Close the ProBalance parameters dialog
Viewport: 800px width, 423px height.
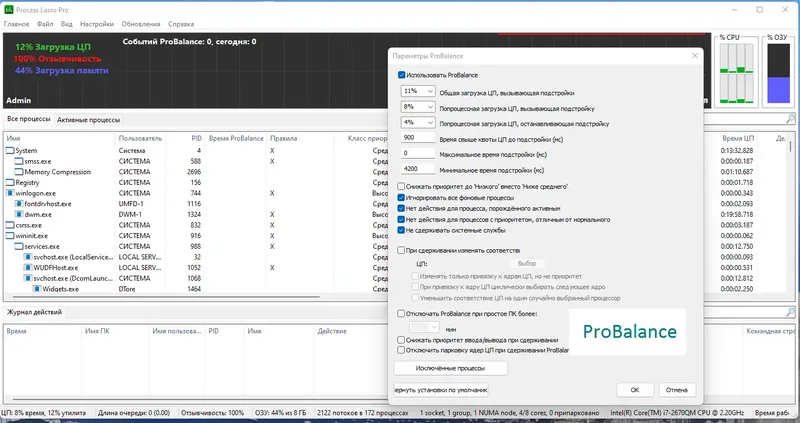(x=694, y=56)
